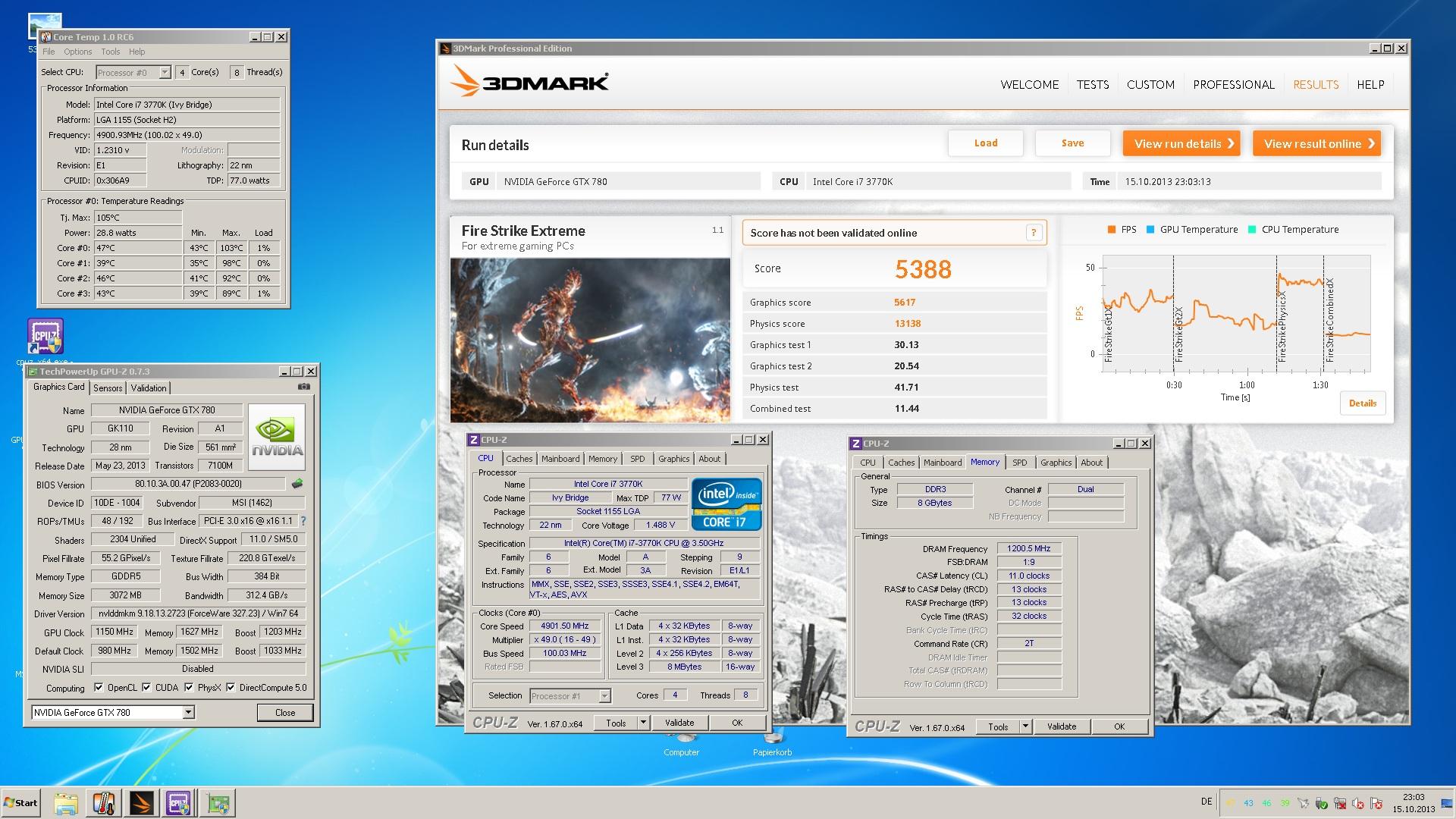Toggle the CUDA checkbox in GPU-Z
1456x819 pixels.
coord(146,688)
